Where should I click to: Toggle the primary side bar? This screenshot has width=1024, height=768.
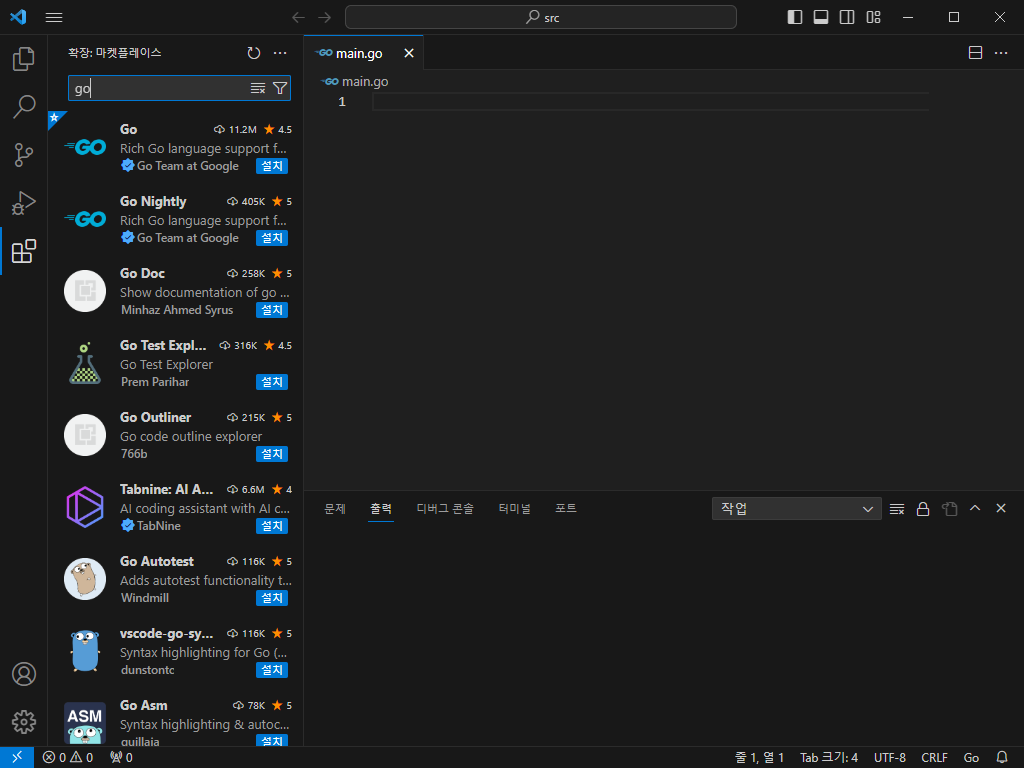[x=795, y=18]
